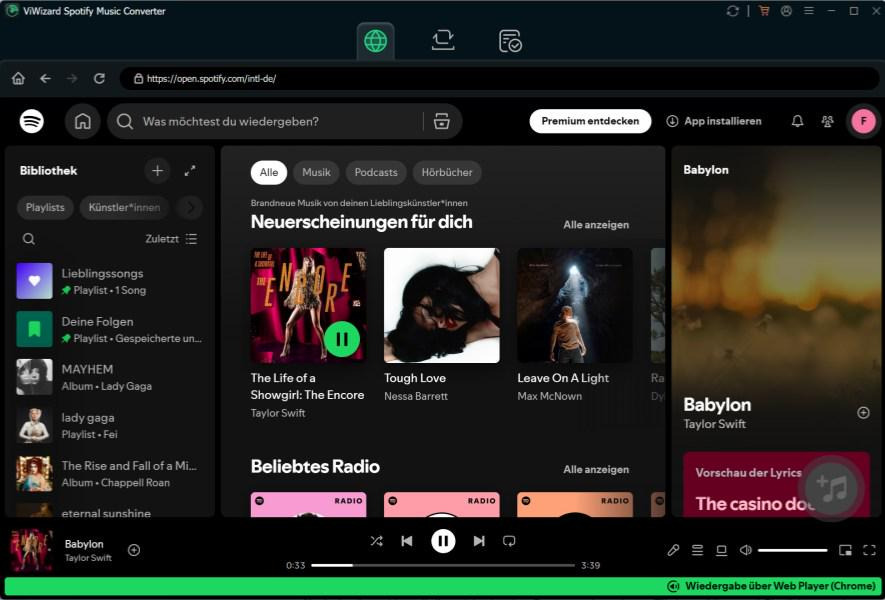Image resolution: width=885 pixels, height=600 pixels.
Task: Filter library by Playlists chip
Action: [x=45, y=207]
